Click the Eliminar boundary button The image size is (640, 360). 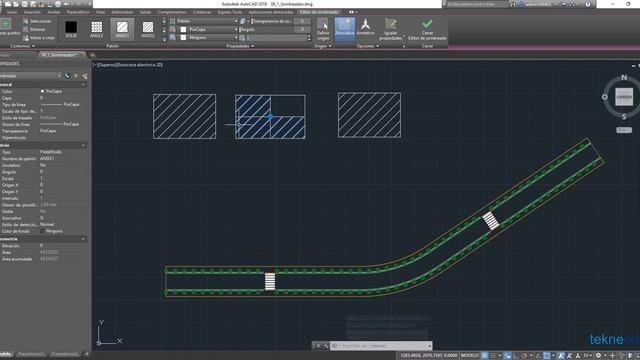click(34, 29)
